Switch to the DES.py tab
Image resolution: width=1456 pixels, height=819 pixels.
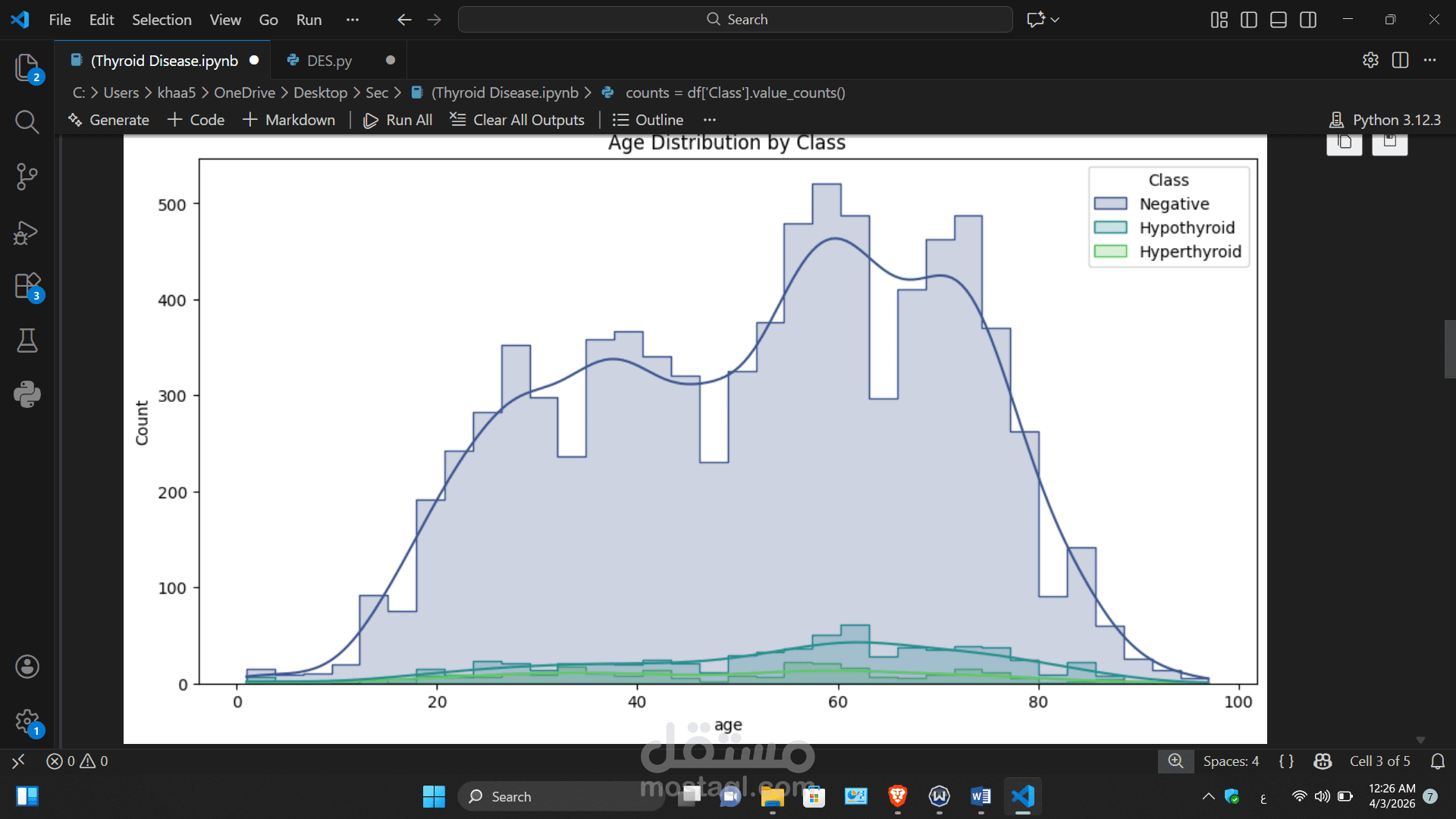tap(329, 61)
